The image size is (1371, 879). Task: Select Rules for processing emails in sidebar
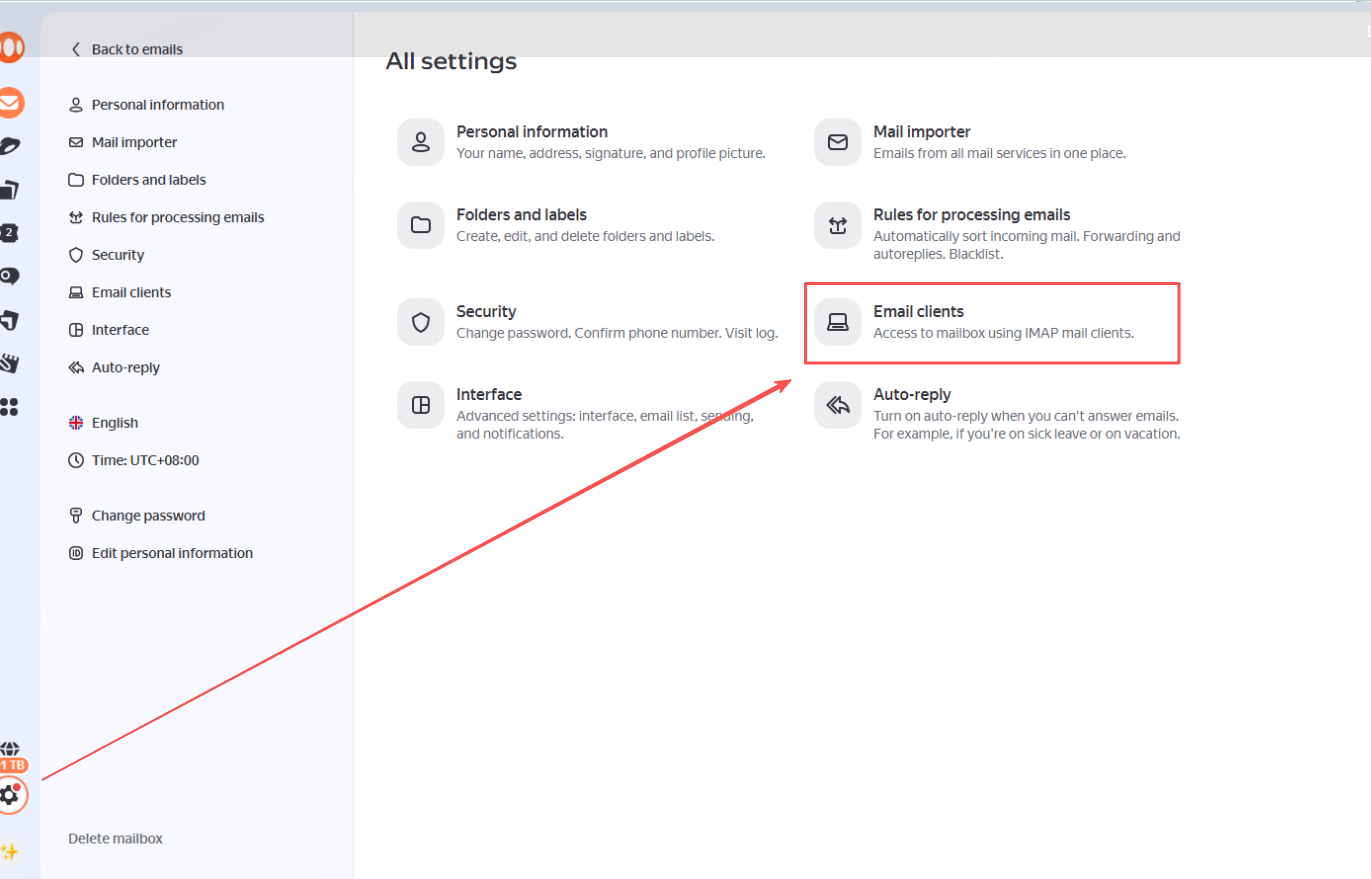[x=167, y=218]
